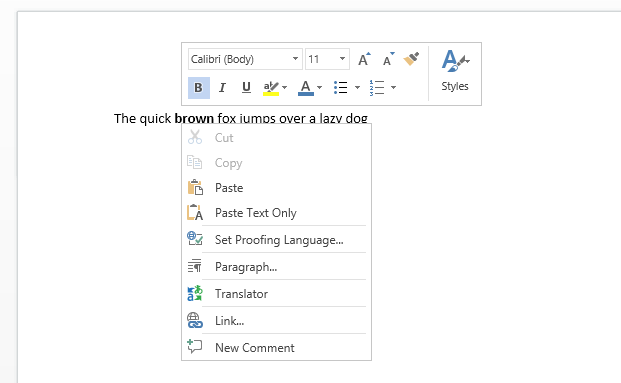
Task: Open Set Proofing Language dialog
Action: (x=276, y=240)
